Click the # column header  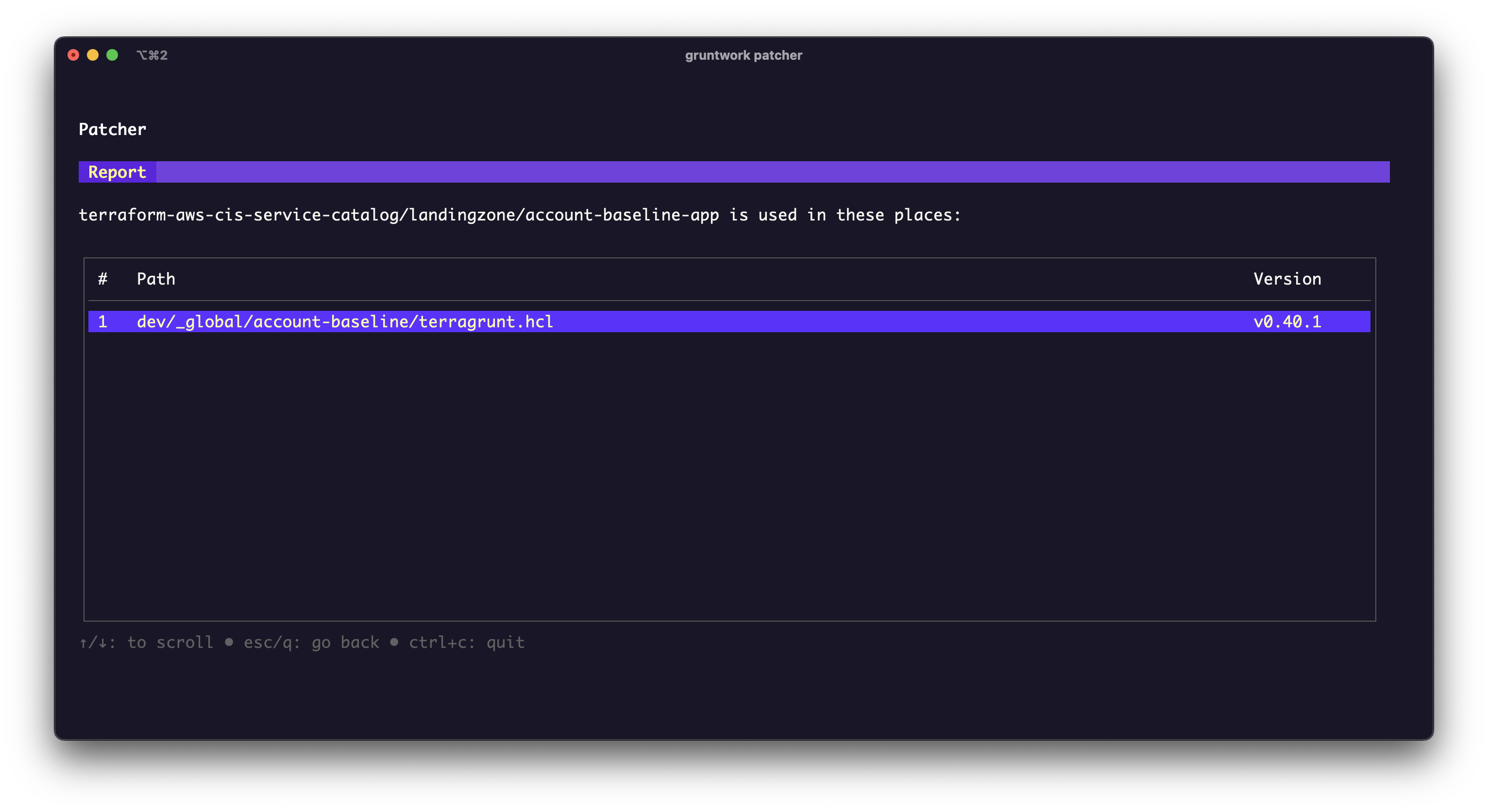[x=103, y=278]
